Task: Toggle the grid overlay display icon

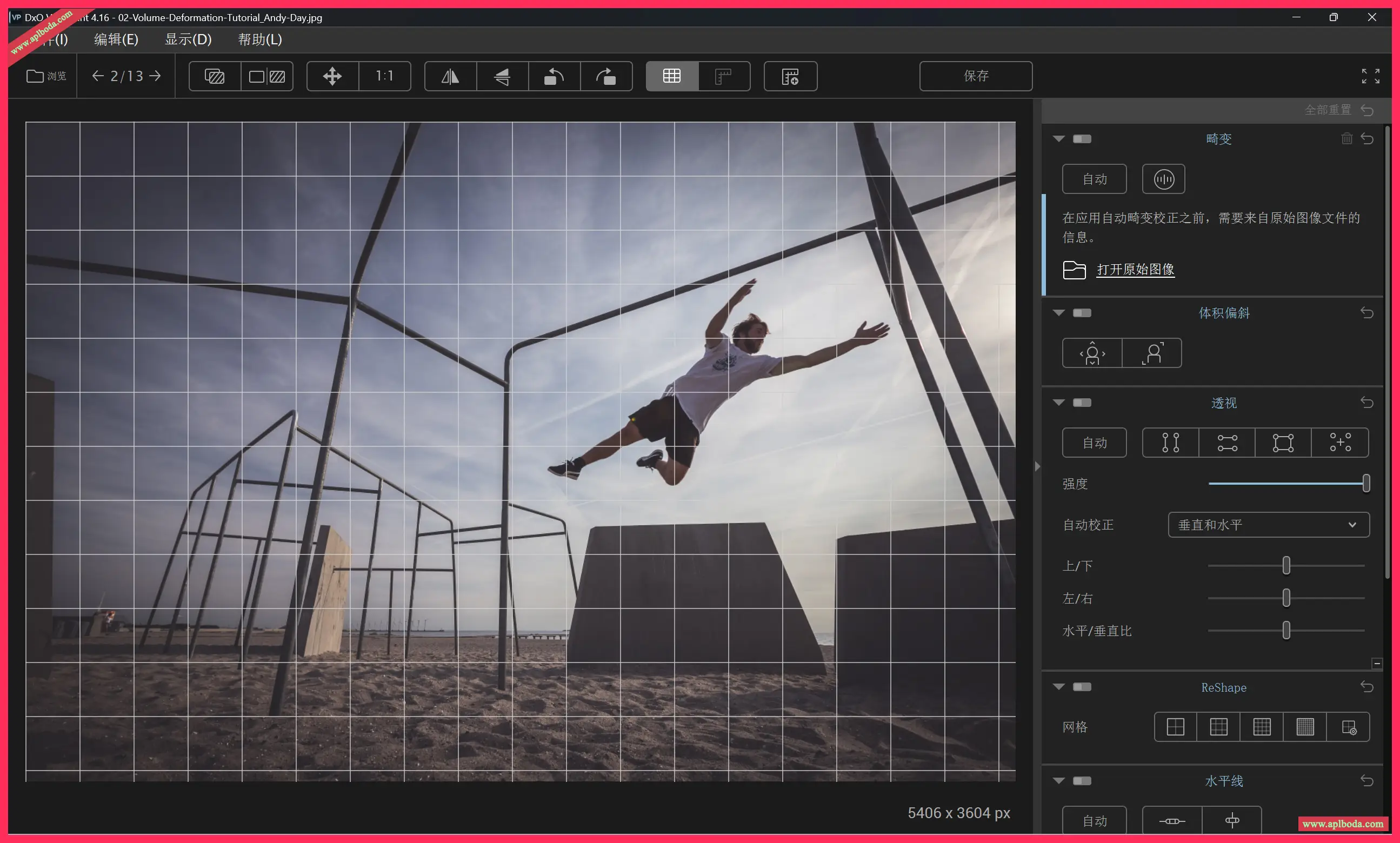Action: 671,76
